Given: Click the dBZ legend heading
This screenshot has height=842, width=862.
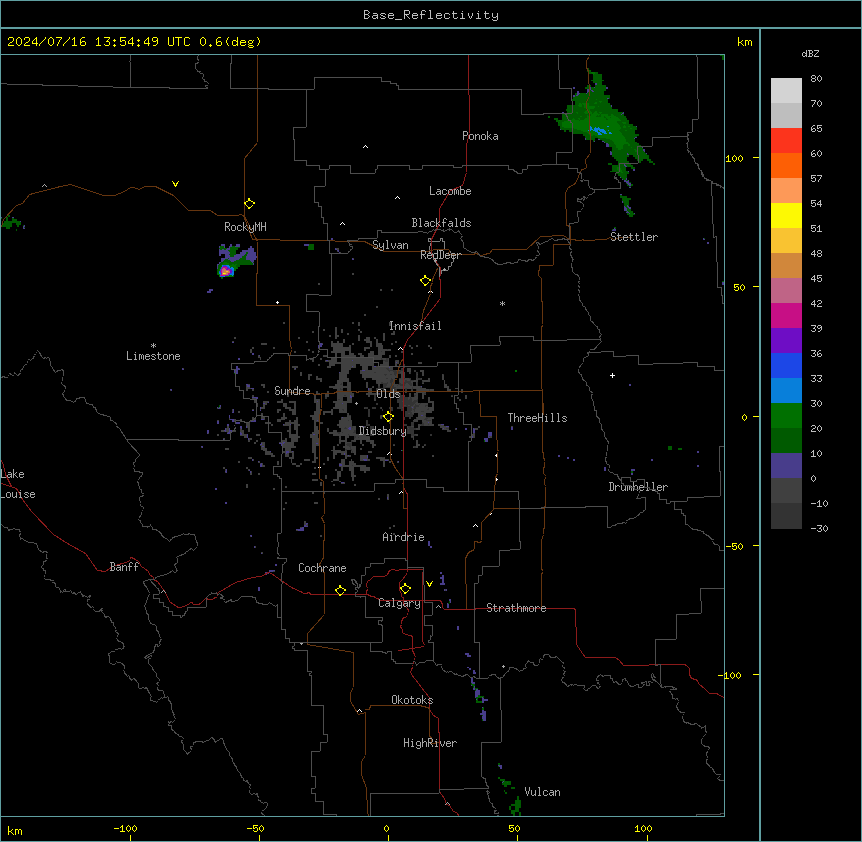Looking at the screenshot, I should [810, 53].
